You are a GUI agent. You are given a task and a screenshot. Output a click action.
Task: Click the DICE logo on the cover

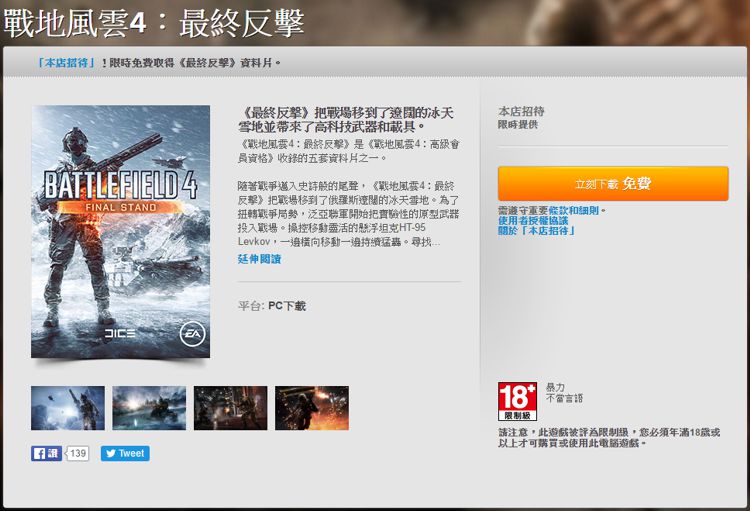click(x=120, y=333)
